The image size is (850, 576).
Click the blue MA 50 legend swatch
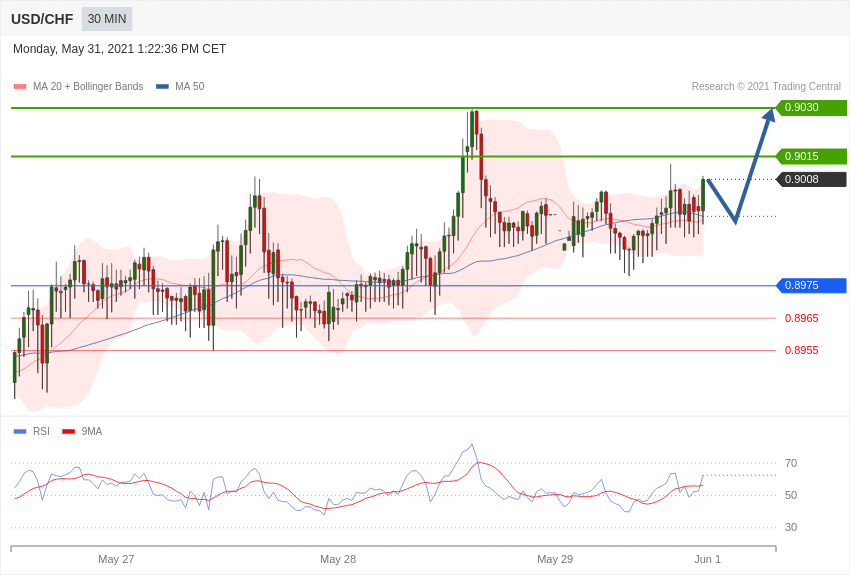coord(162,87)
